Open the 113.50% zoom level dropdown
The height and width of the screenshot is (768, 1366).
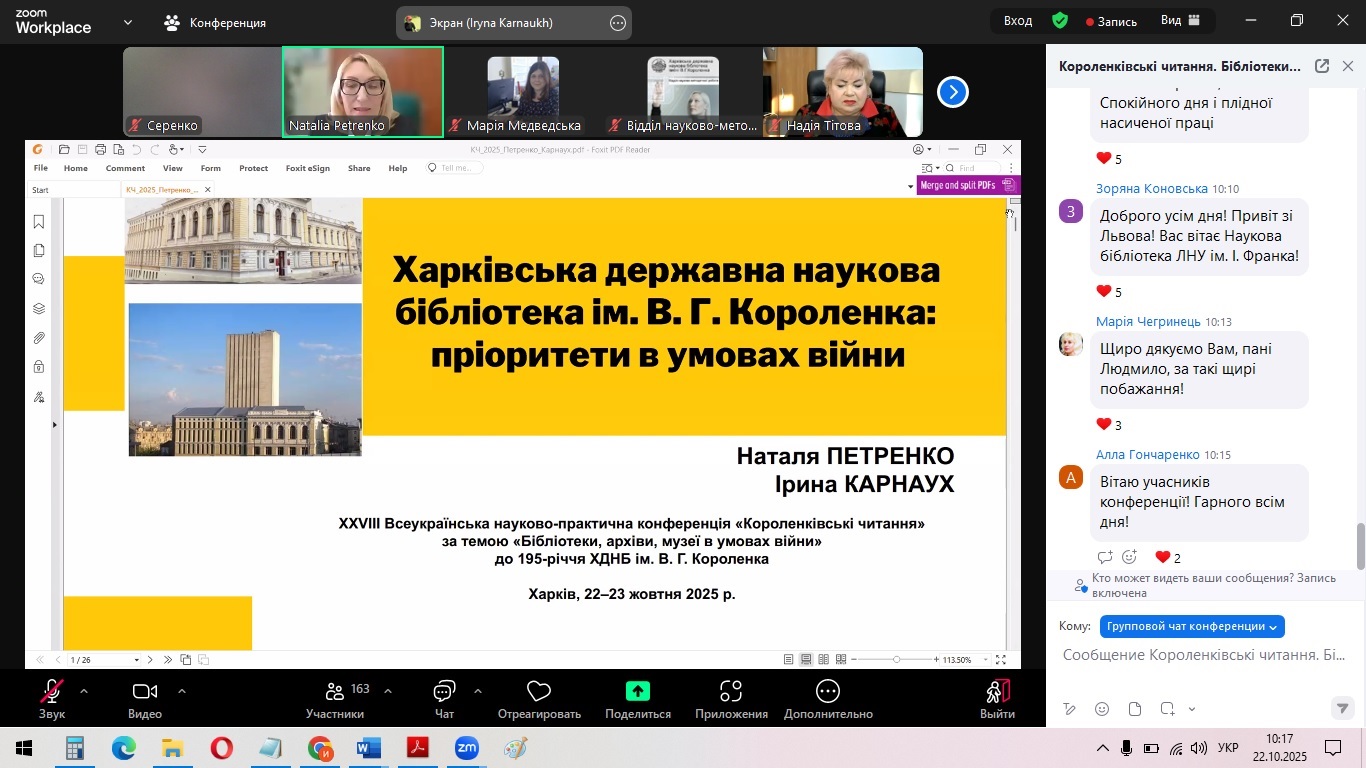coord(986,659)
